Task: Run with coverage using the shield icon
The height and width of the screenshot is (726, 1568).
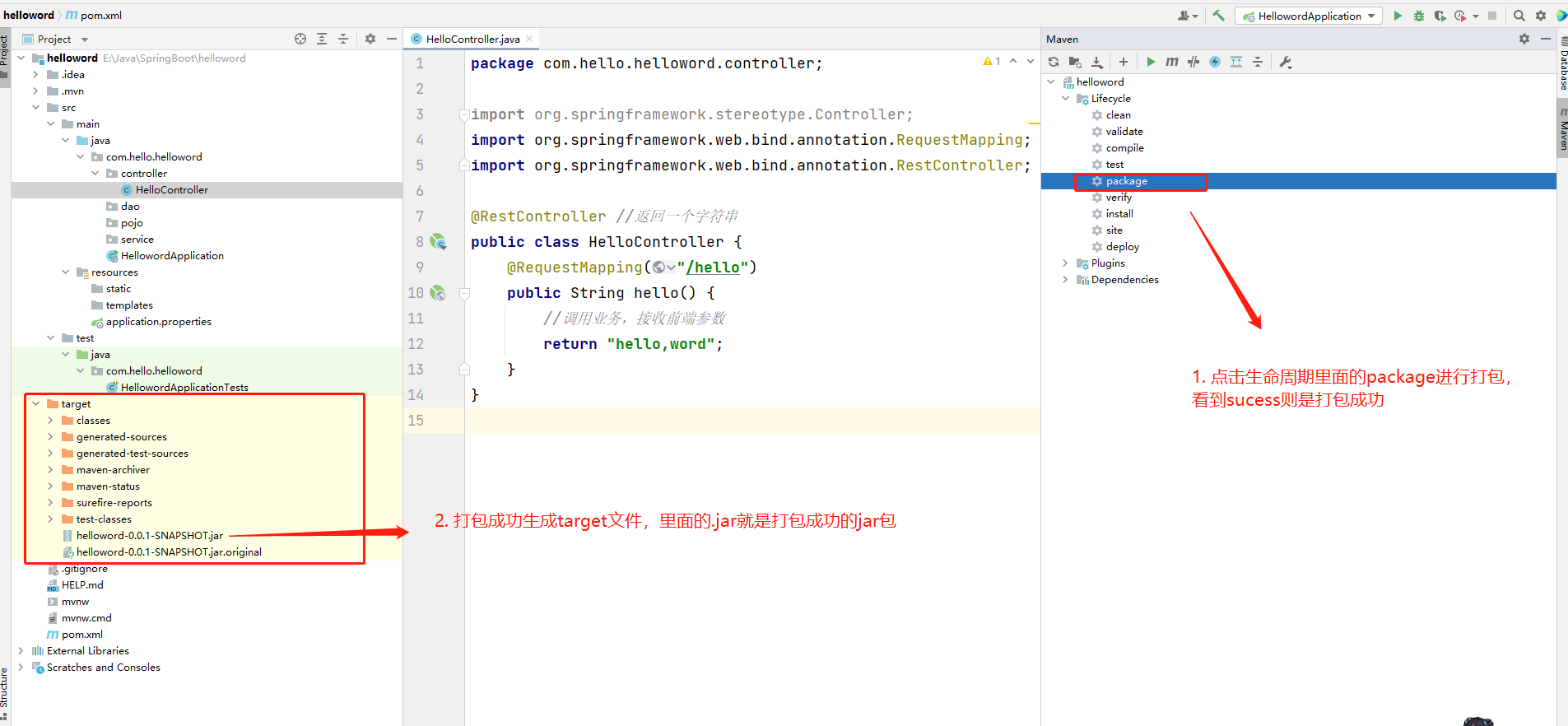Action: [1440, 16]
